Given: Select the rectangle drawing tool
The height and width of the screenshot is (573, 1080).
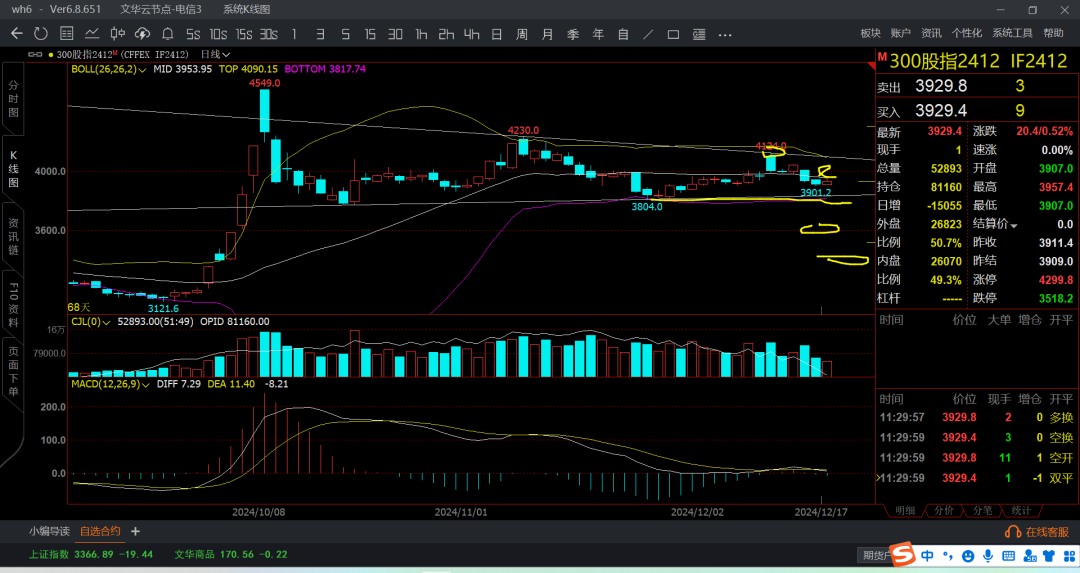Looking at the screenshot, I should click(673, 34).
